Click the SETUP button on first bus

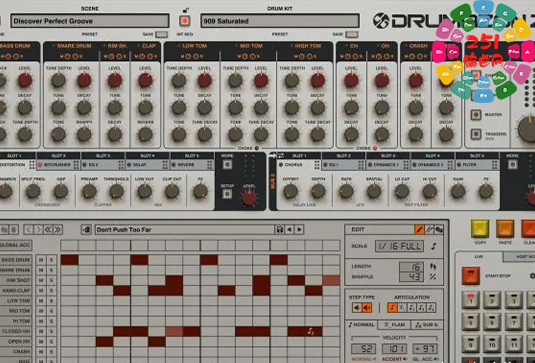click(227, 194)
